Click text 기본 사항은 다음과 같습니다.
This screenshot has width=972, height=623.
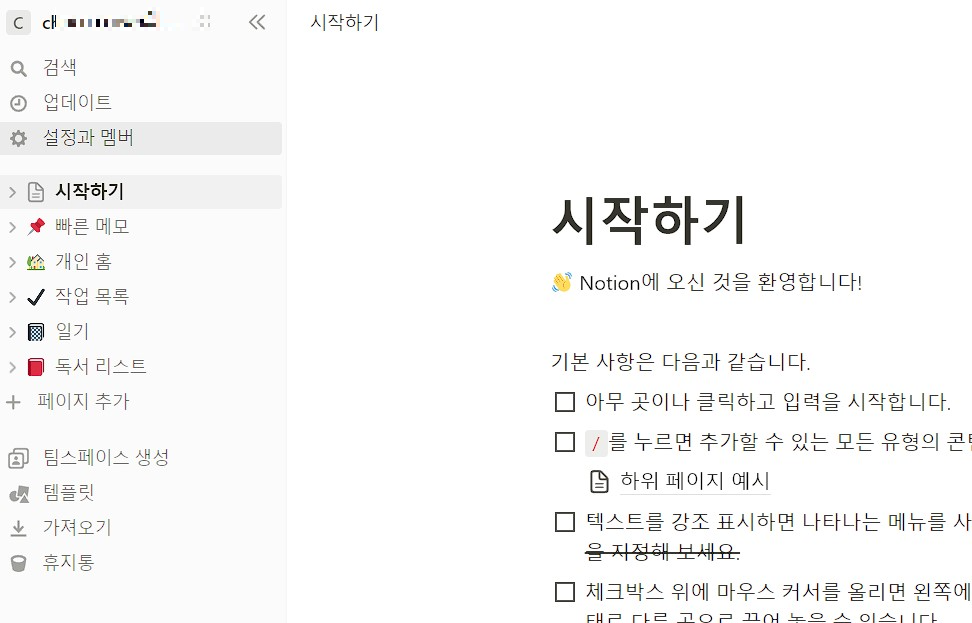coord(681,362)
